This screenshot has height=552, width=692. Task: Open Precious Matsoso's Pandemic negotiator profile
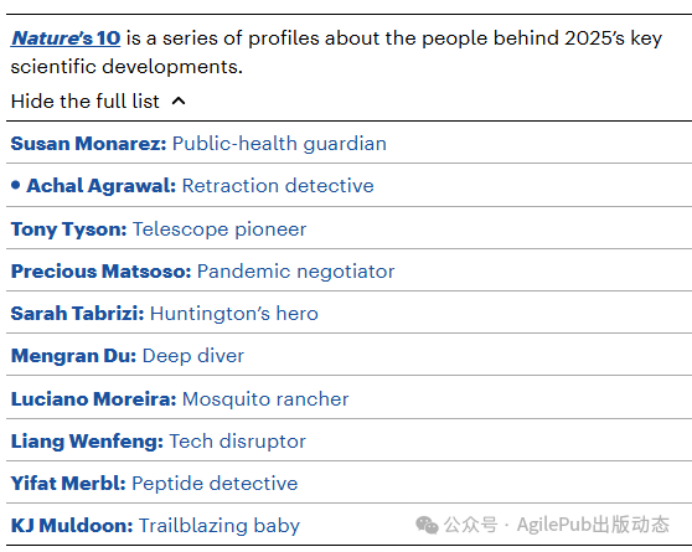click(x=202, y=271)
